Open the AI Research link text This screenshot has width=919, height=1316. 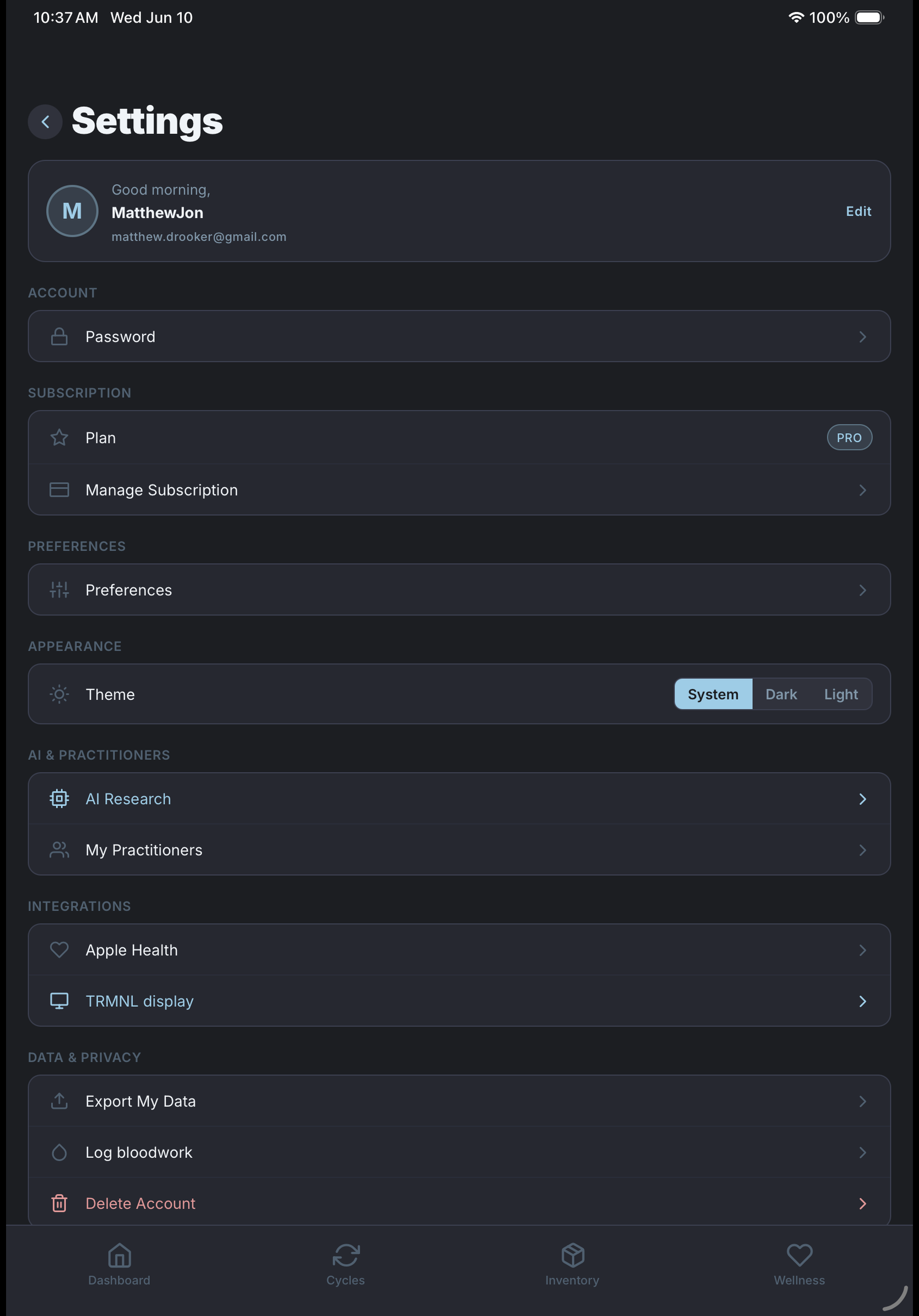click(128, 799)
